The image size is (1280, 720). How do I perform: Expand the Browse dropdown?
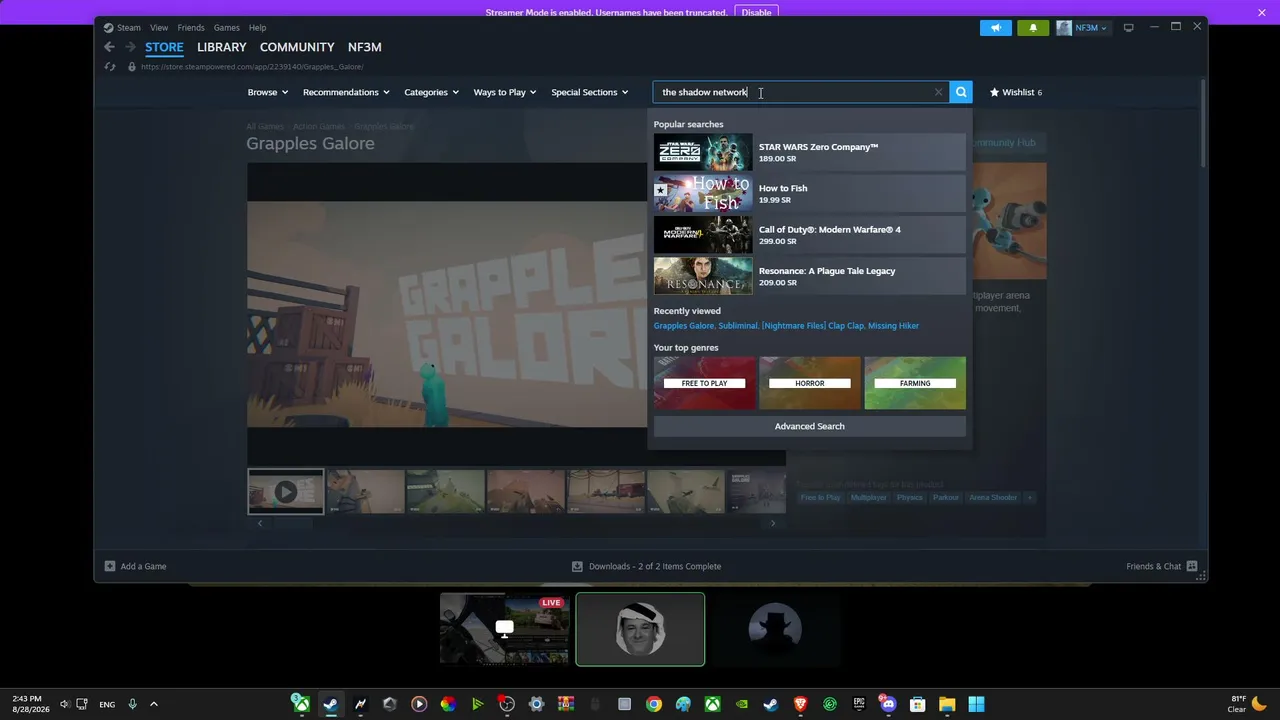(x=267, y=92)
